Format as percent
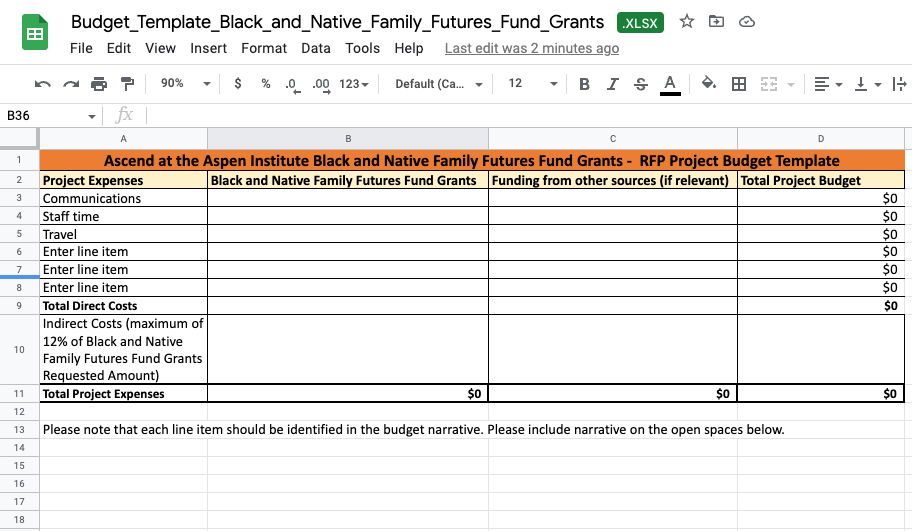The height and width of the screenshot is (531, 912). tap(266, 84)
